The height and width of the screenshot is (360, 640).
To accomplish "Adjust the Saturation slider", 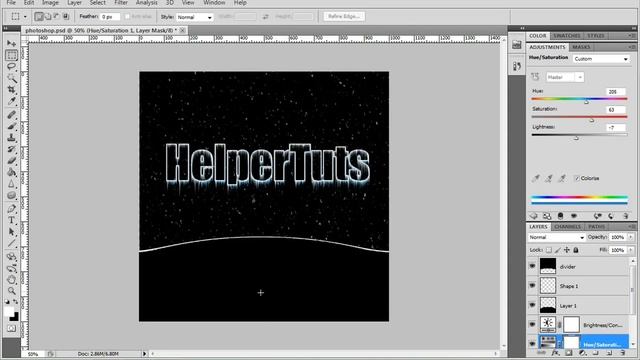I will (x=592, y=120).
